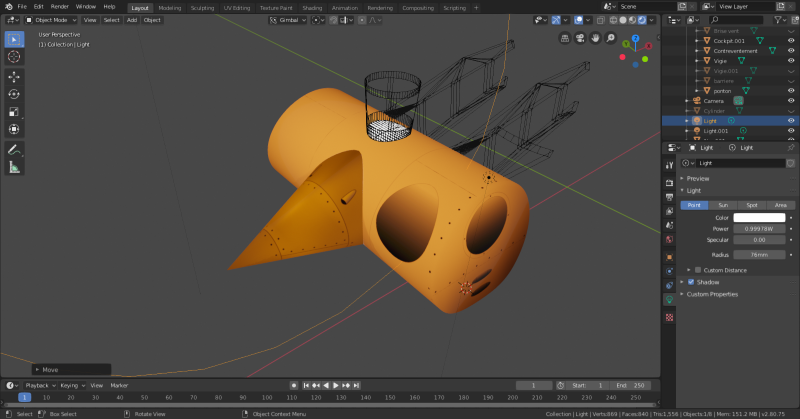Image resolution: width=800 pixels, height=419 pixels.
Task: Activate the Rotate tool
Action: [14, 94]
